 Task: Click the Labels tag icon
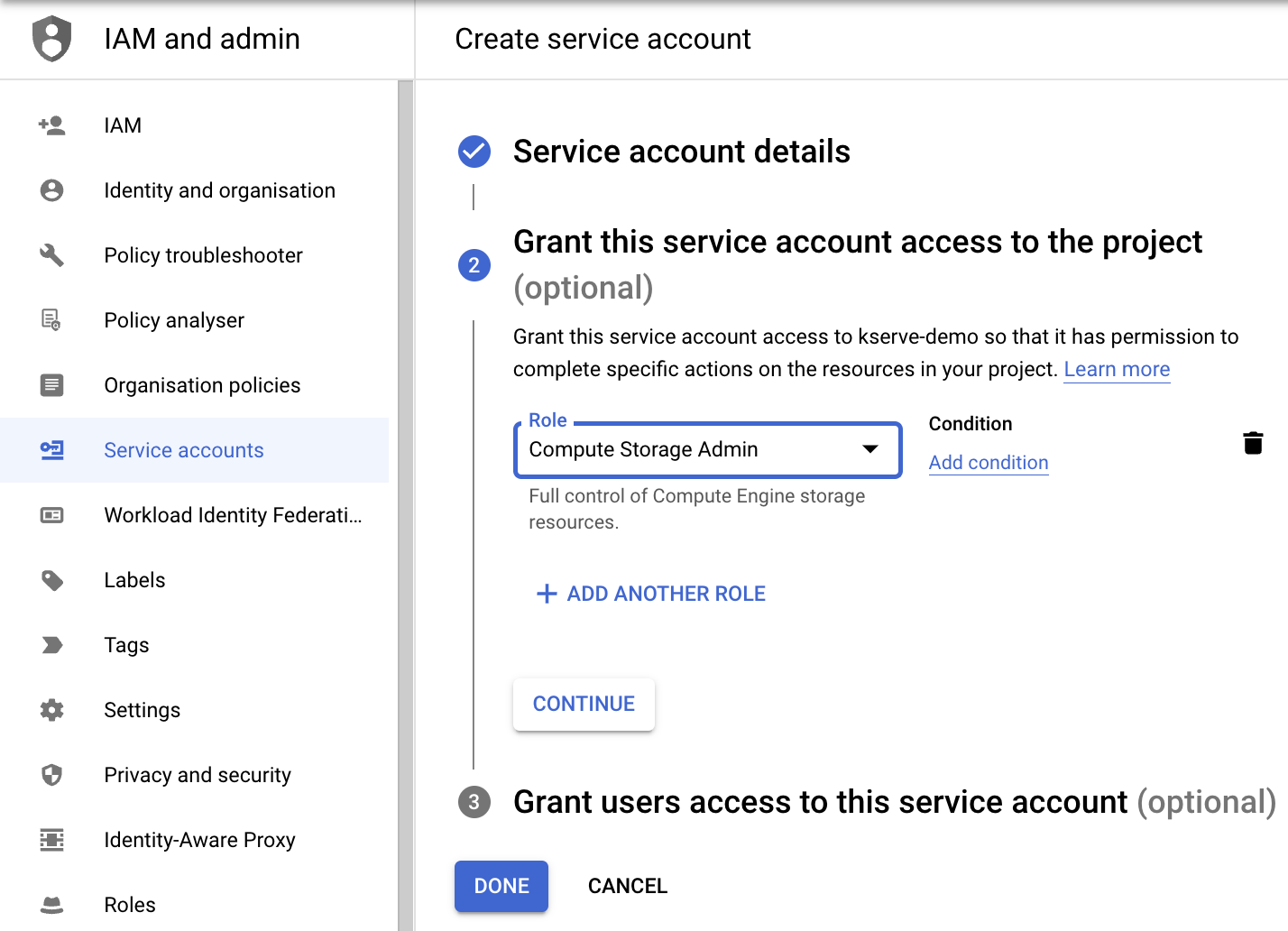point(51,580)
